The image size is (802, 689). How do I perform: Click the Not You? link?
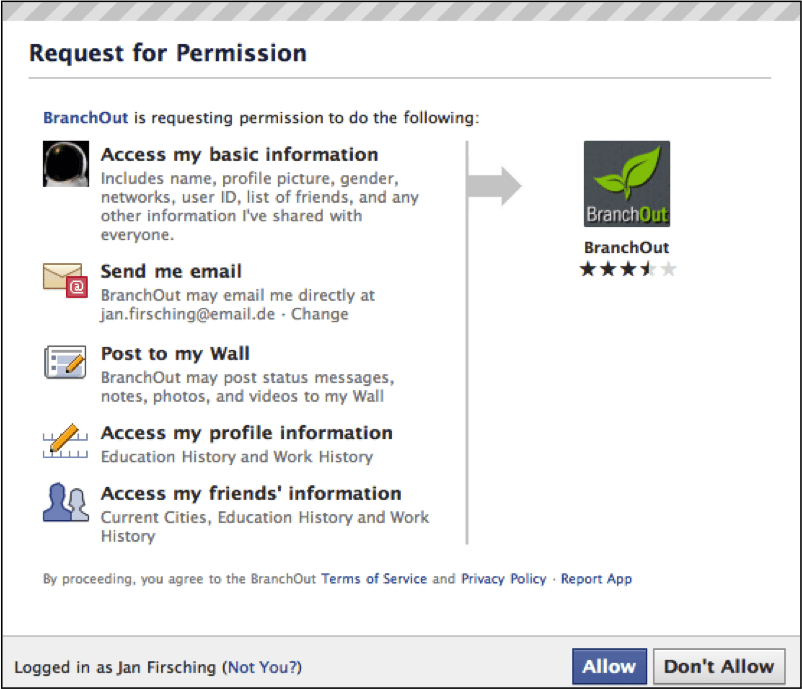[262, 667]
